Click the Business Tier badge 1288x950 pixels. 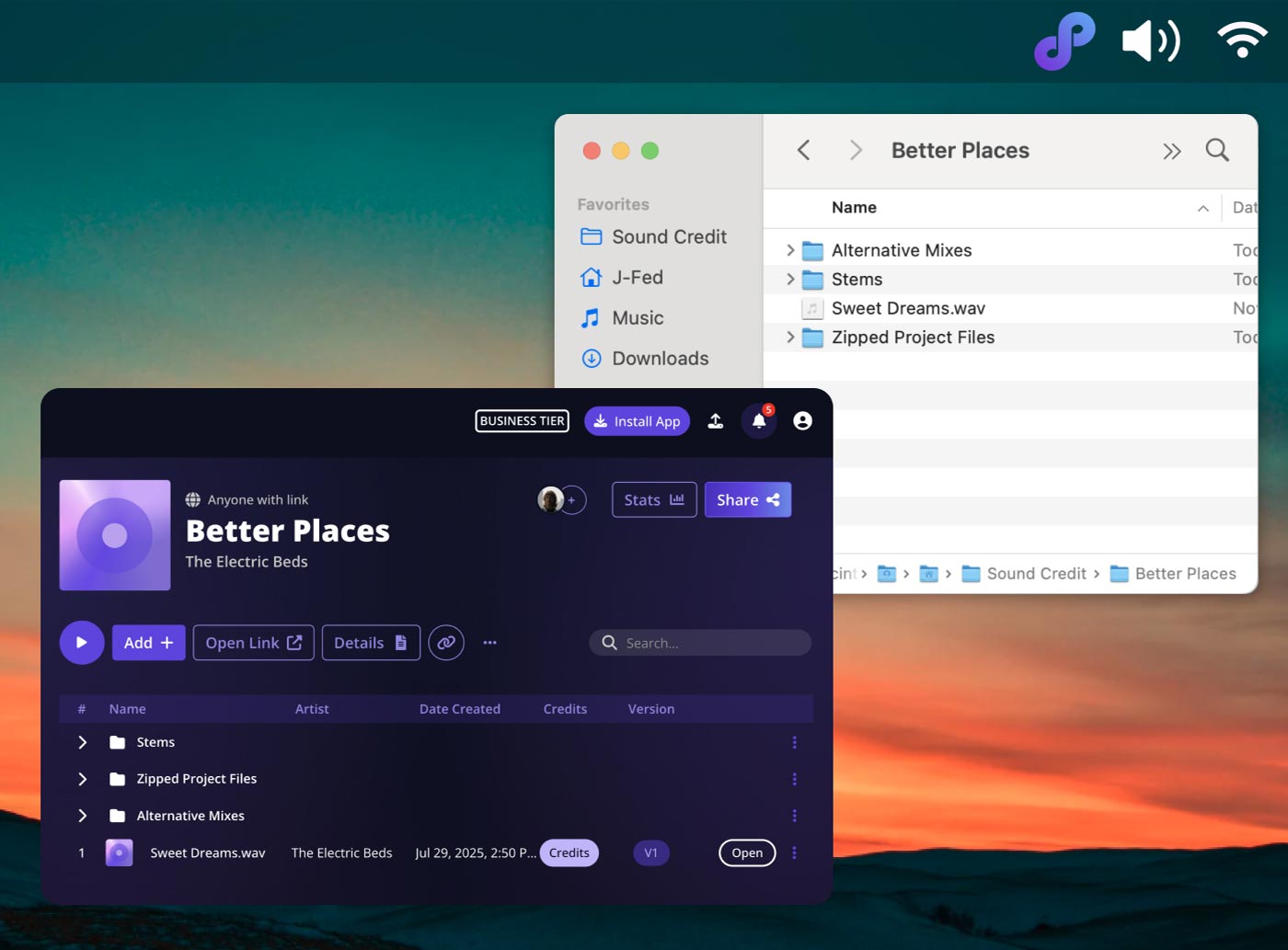click(522, 420)
